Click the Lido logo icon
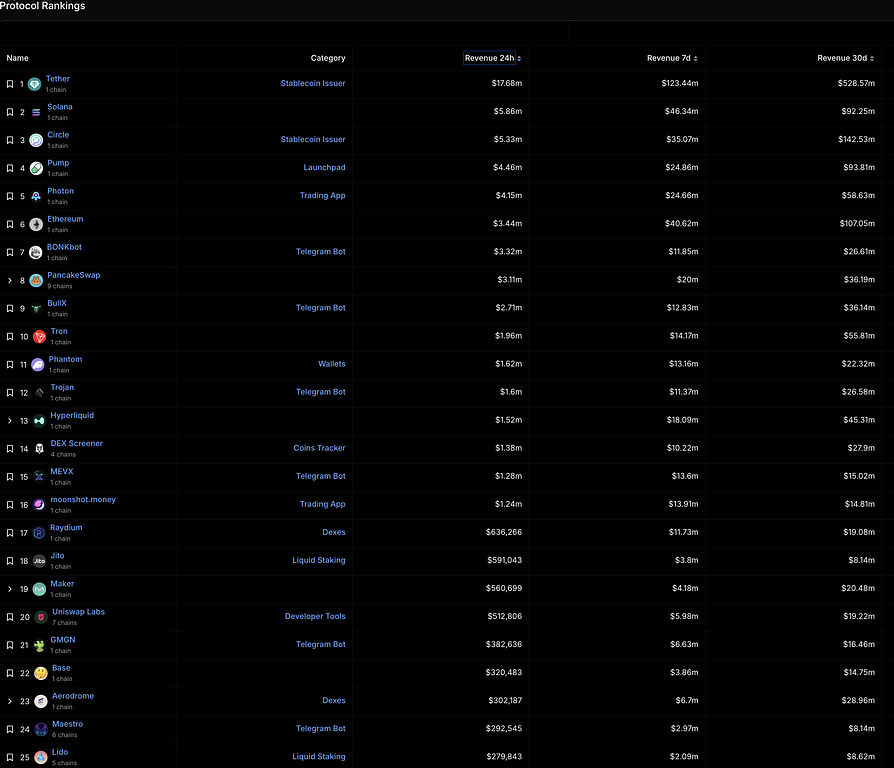The image size is (894, 768). [41, 757]
